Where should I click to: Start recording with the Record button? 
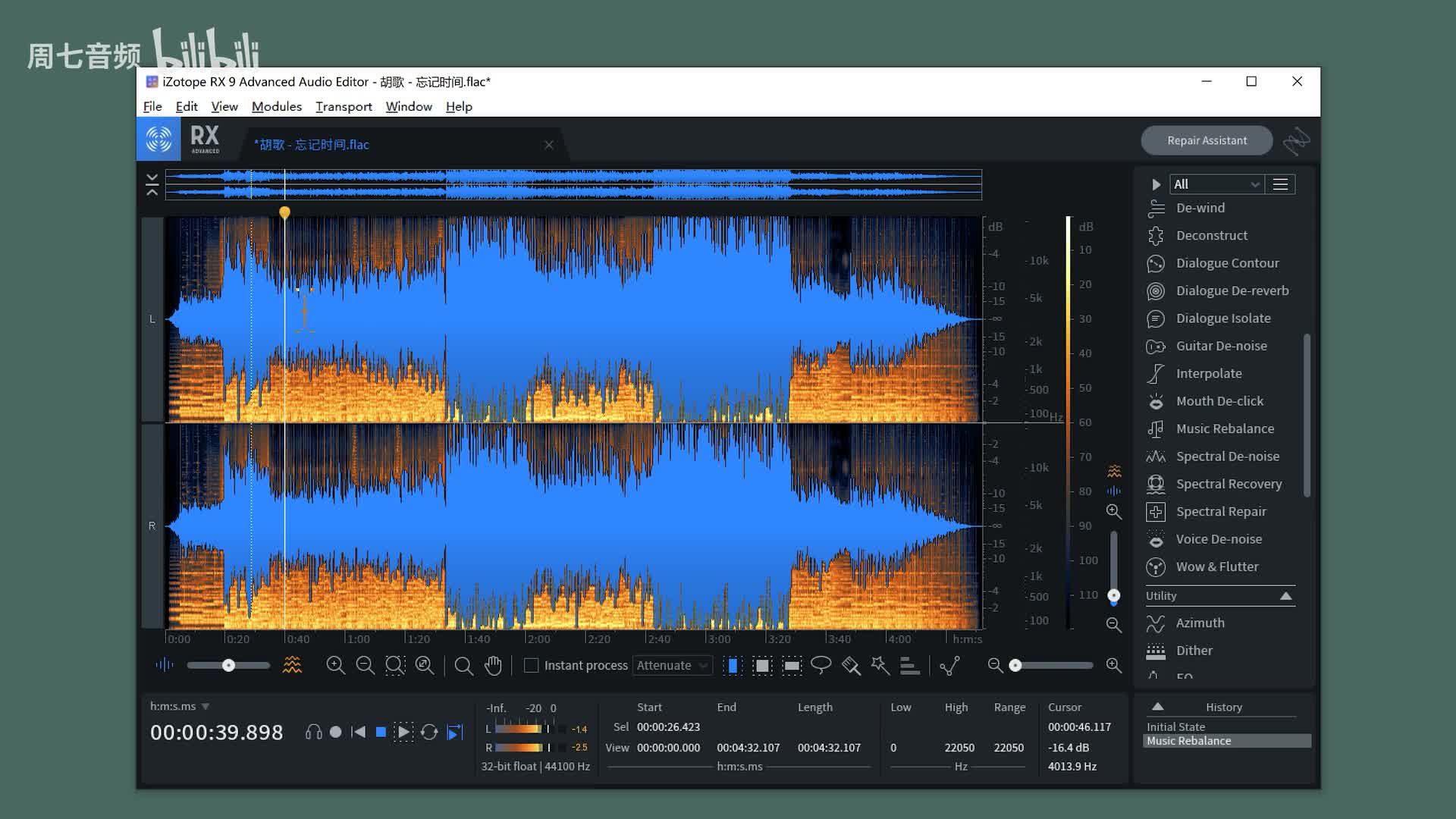coord(336,732)
